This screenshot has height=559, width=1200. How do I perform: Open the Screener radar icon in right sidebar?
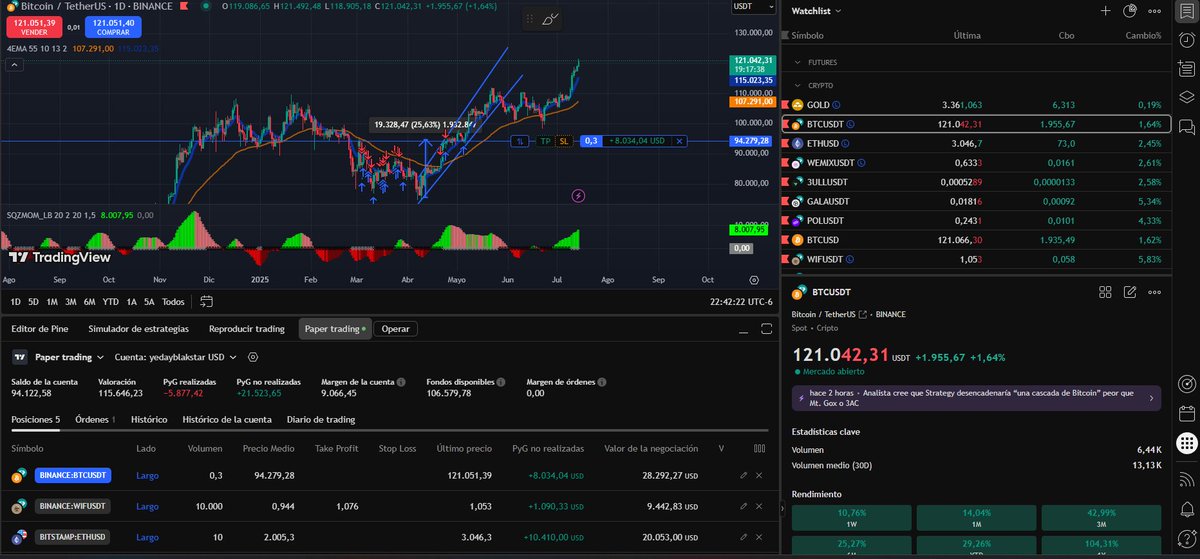coord(1186,383)
